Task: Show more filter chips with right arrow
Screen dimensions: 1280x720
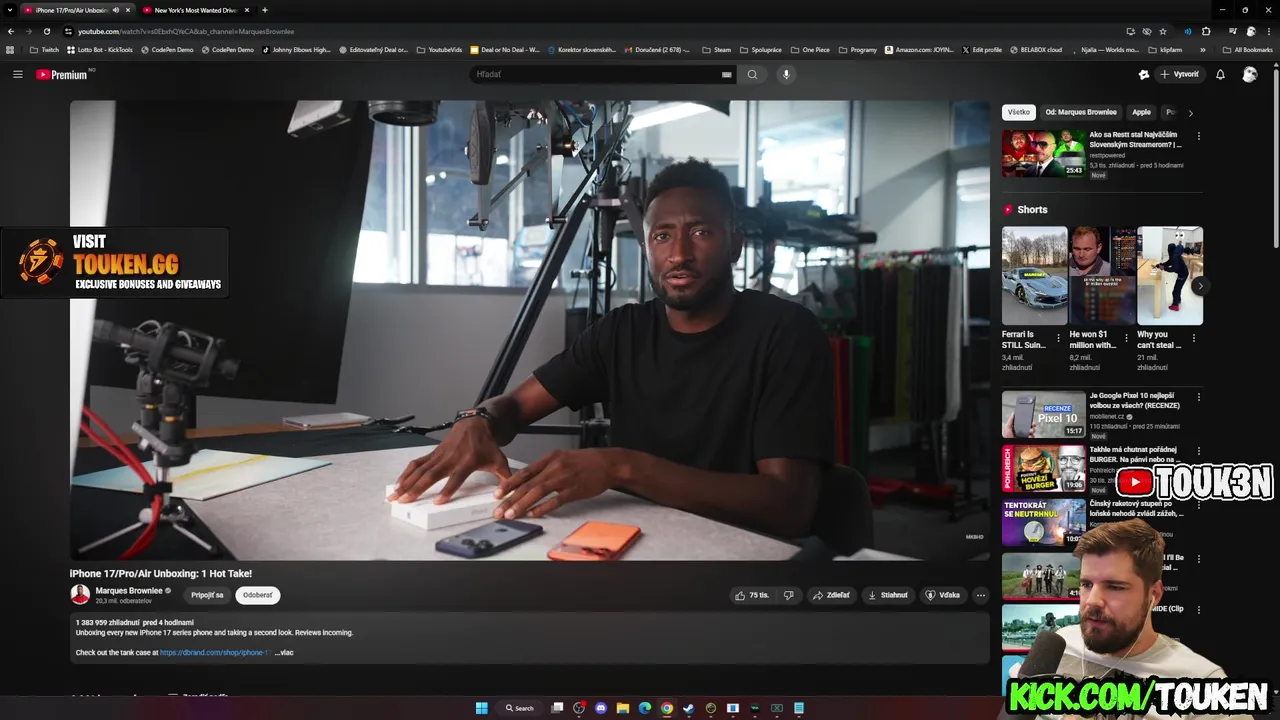Action: (1190, 113)
